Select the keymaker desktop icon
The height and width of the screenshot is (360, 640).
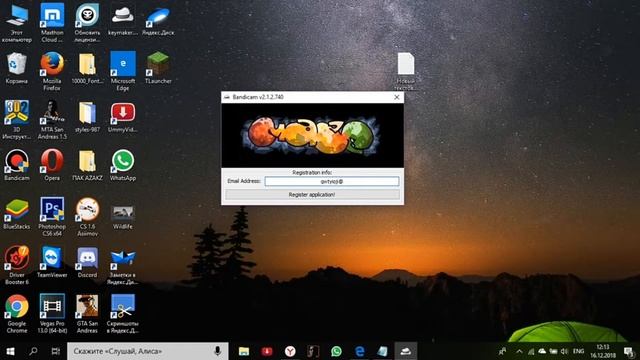pyautogui.click(x=123, y=19)
